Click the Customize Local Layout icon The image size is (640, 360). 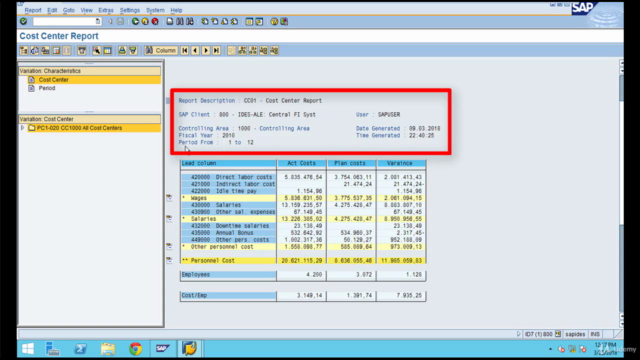(x=284, y=21)
